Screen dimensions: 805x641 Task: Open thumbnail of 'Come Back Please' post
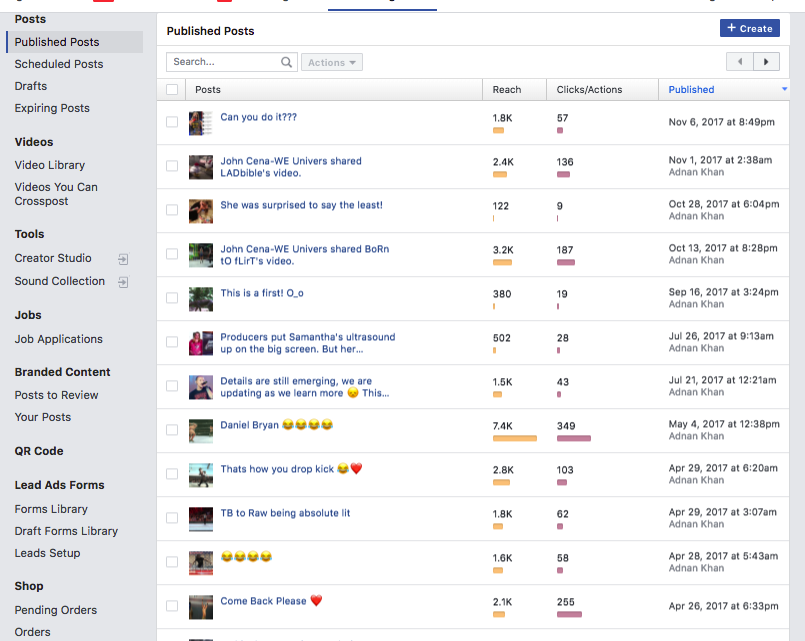coord(201,607)
